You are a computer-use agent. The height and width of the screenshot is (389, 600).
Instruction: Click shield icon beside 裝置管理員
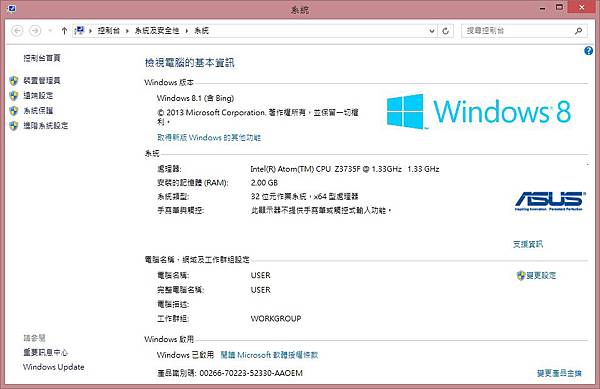pos(14,80)
